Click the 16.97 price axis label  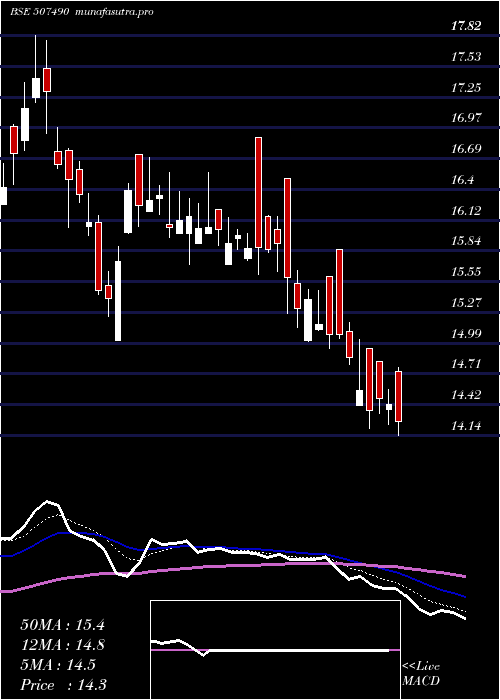(466, 118)
